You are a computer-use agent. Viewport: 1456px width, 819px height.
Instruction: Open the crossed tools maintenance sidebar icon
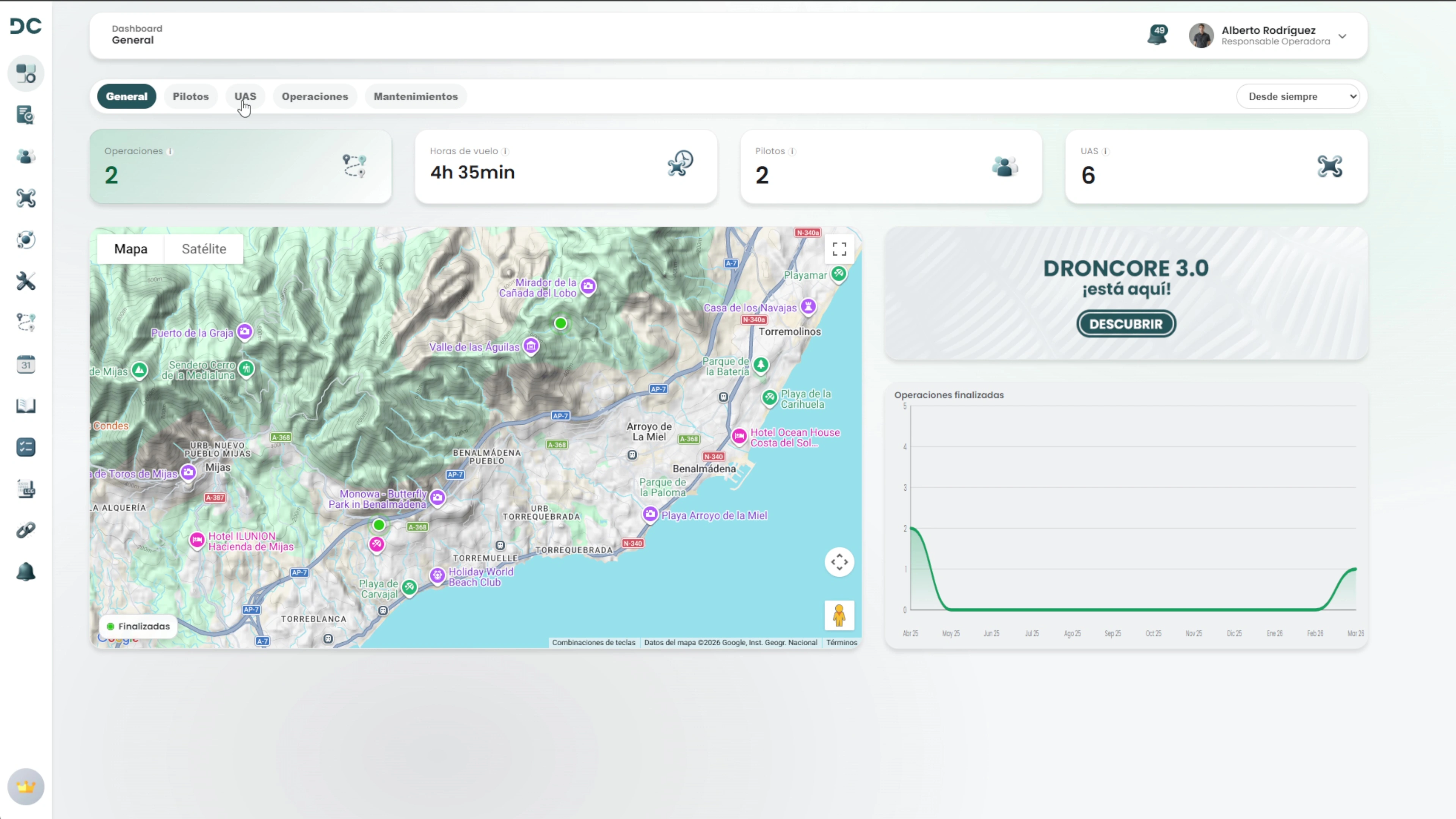[x=26, y=281]
